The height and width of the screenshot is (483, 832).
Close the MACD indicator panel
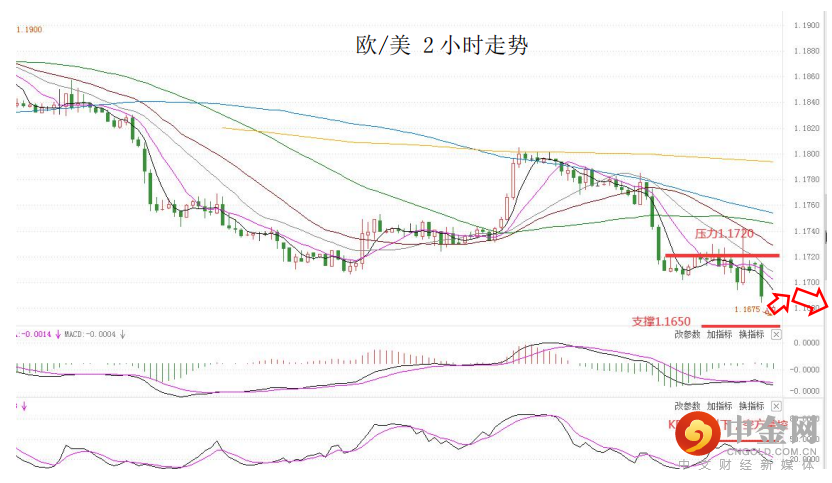[x=776, y=334]
